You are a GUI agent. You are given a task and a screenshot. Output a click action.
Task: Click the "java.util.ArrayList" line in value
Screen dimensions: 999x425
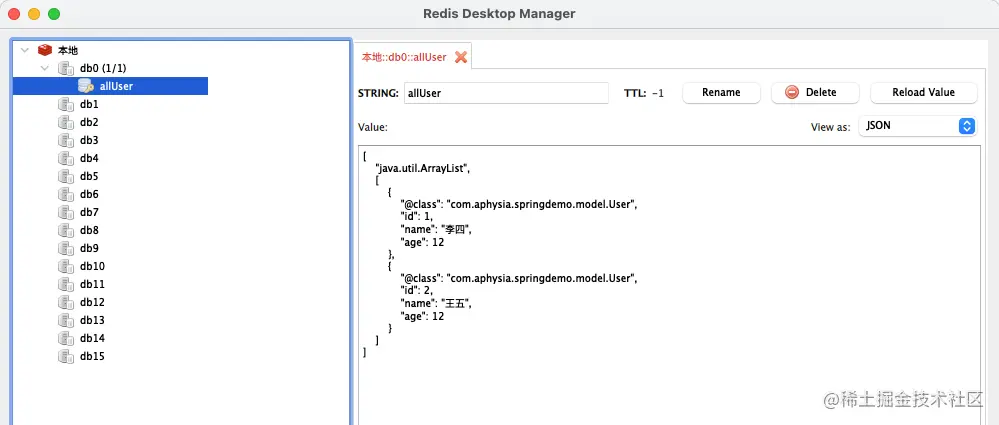pyautogui.click(x=424, y=169)
